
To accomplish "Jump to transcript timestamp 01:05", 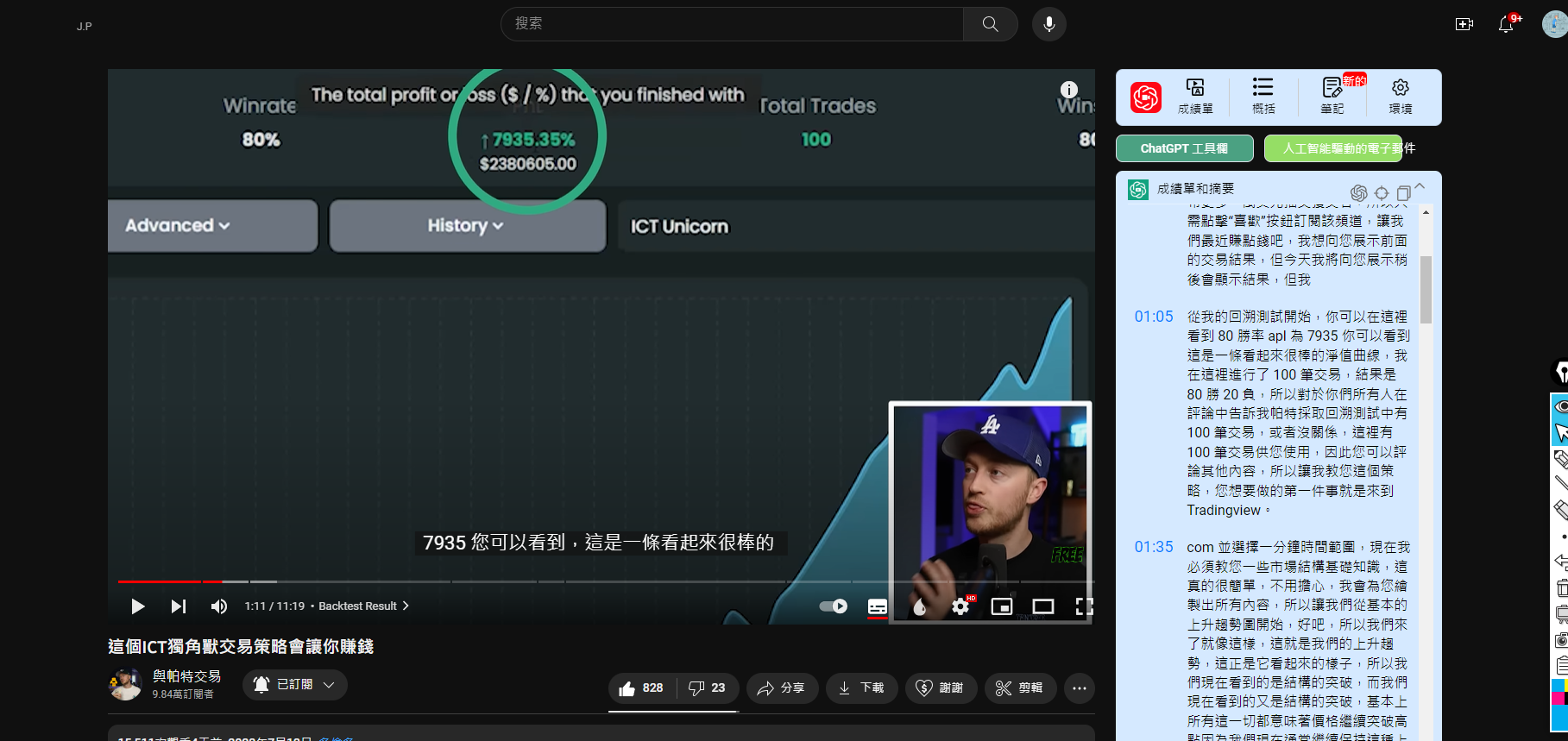I will tap(1154, 317).
